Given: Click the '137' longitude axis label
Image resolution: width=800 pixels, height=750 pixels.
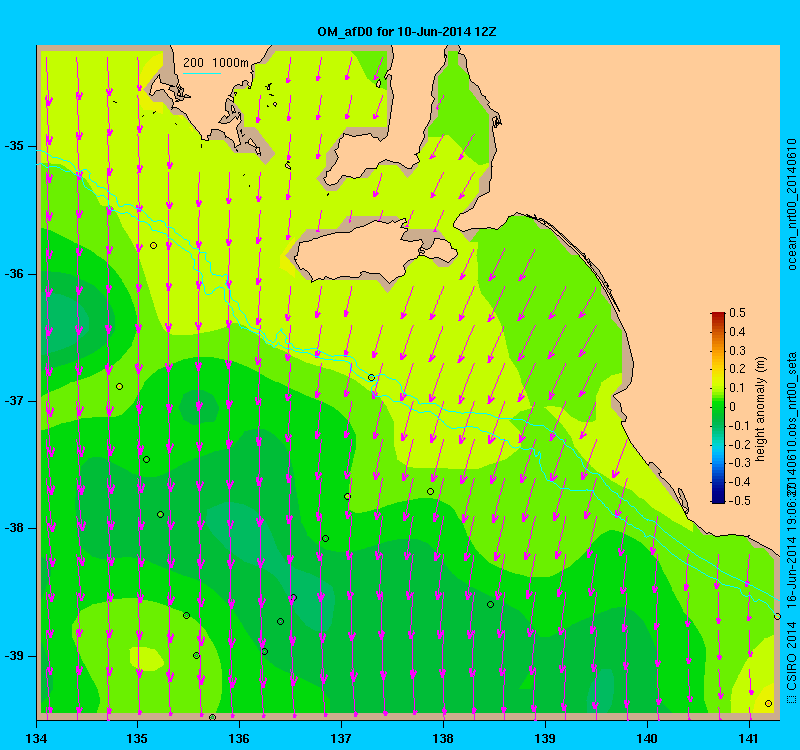Looking at the screenshot, I should tap(341, 738).
